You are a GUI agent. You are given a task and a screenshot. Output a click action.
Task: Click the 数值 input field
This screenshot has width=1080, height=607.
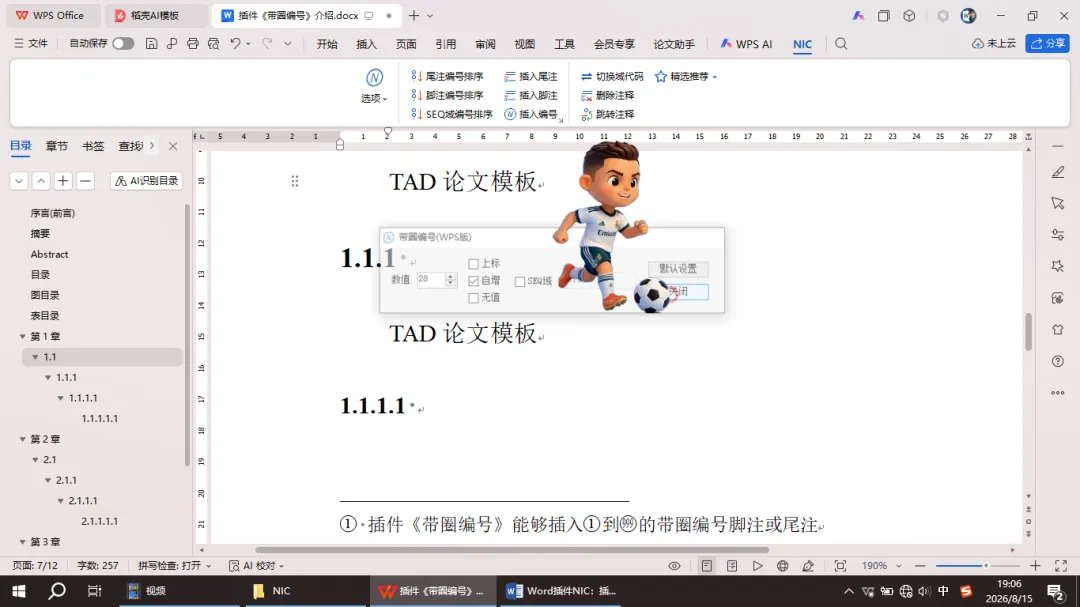[x=431, y=280]
